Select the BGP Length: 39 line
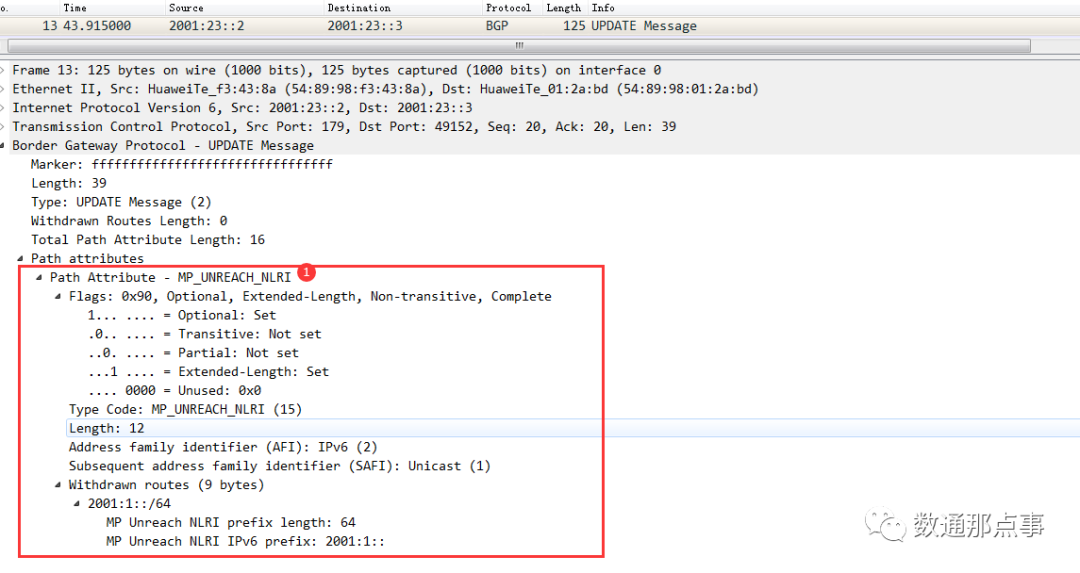Screen dimensions: 1080x573 [x=69, y=183]
